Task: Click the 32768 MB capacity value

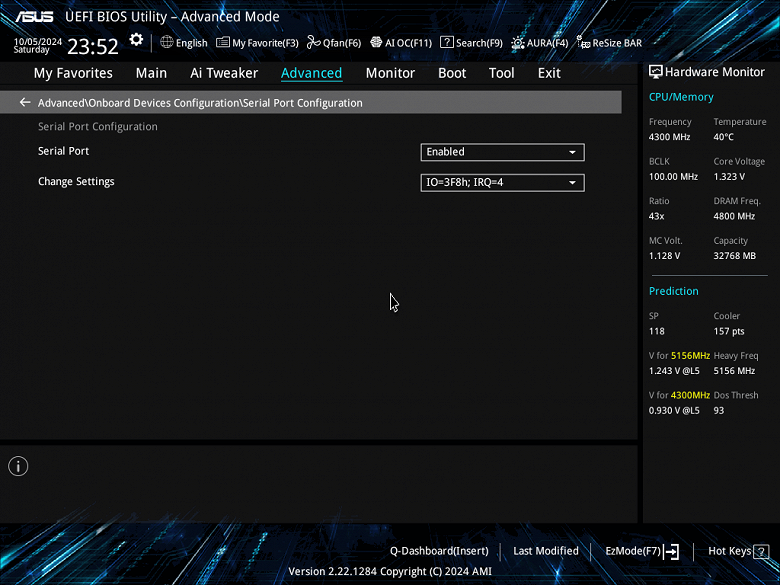Action: pyautogui.click(x=735, y=256)
